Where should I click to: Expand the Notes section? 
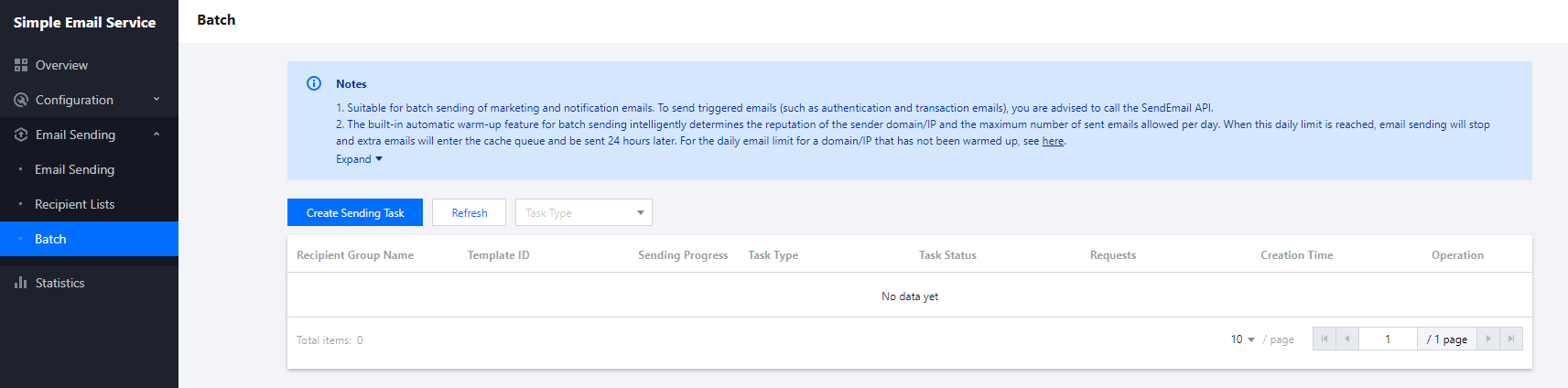point(359,159)
